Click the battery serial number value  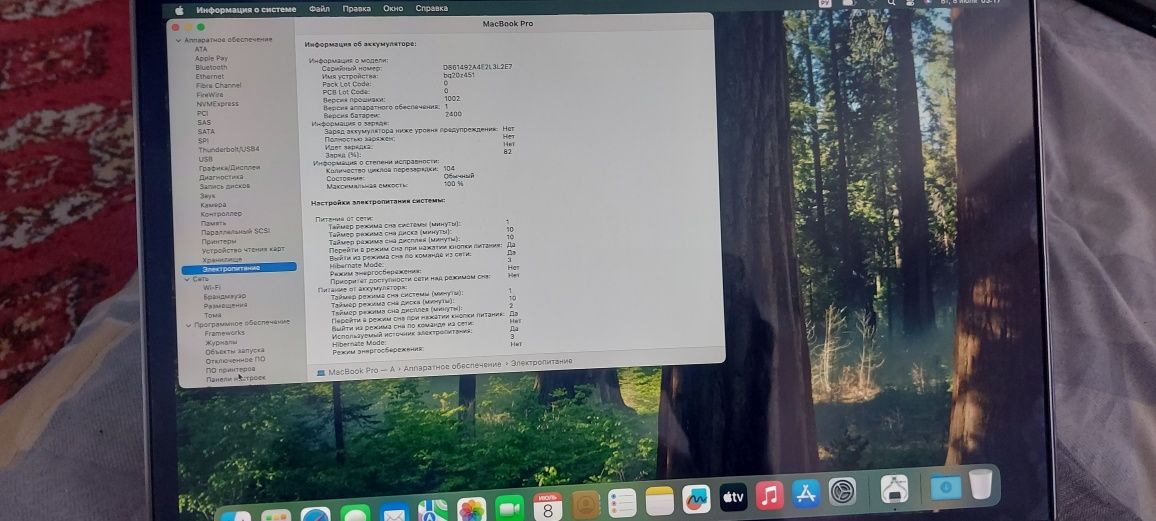[x=477, y=66]
